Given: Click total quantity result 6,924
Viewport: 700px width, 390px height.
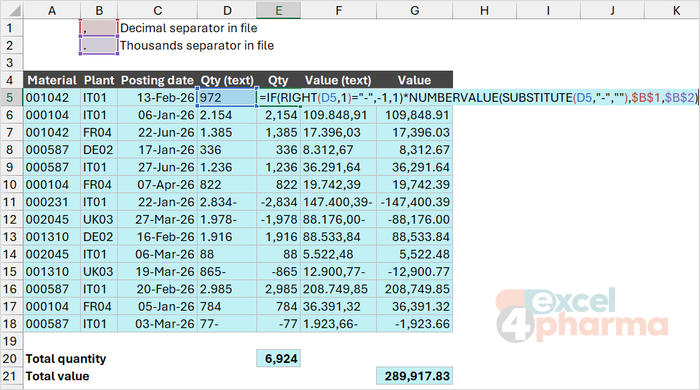Looking at the screenshot, I should tap(279, 358).
